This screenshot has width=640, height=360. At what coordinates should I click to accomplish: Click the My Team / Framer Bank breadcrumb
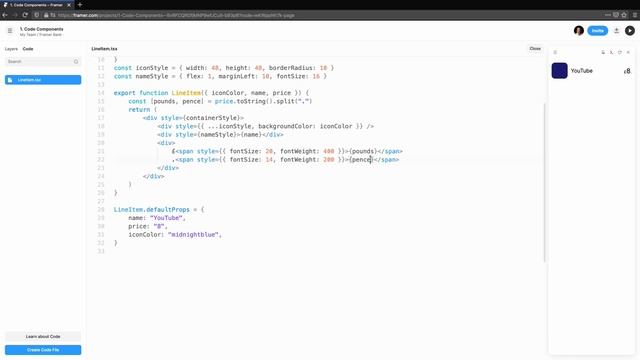41,35
